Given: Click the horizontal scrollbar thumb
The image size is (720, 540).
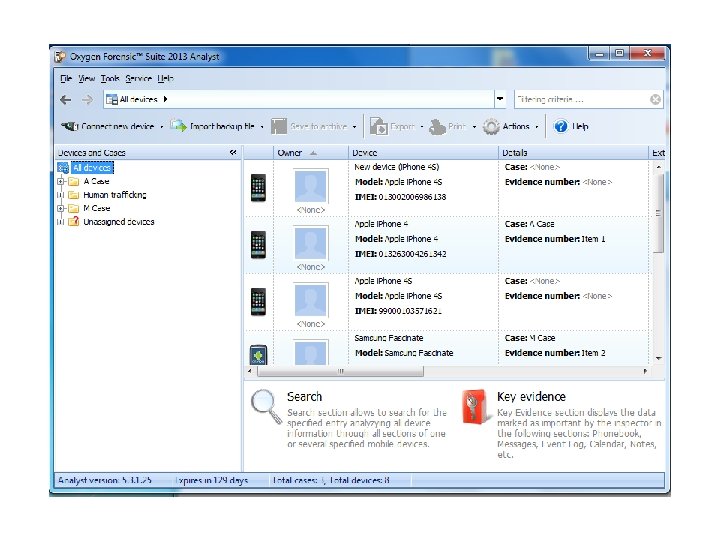Looking at the screenshot, I should 341,371.
